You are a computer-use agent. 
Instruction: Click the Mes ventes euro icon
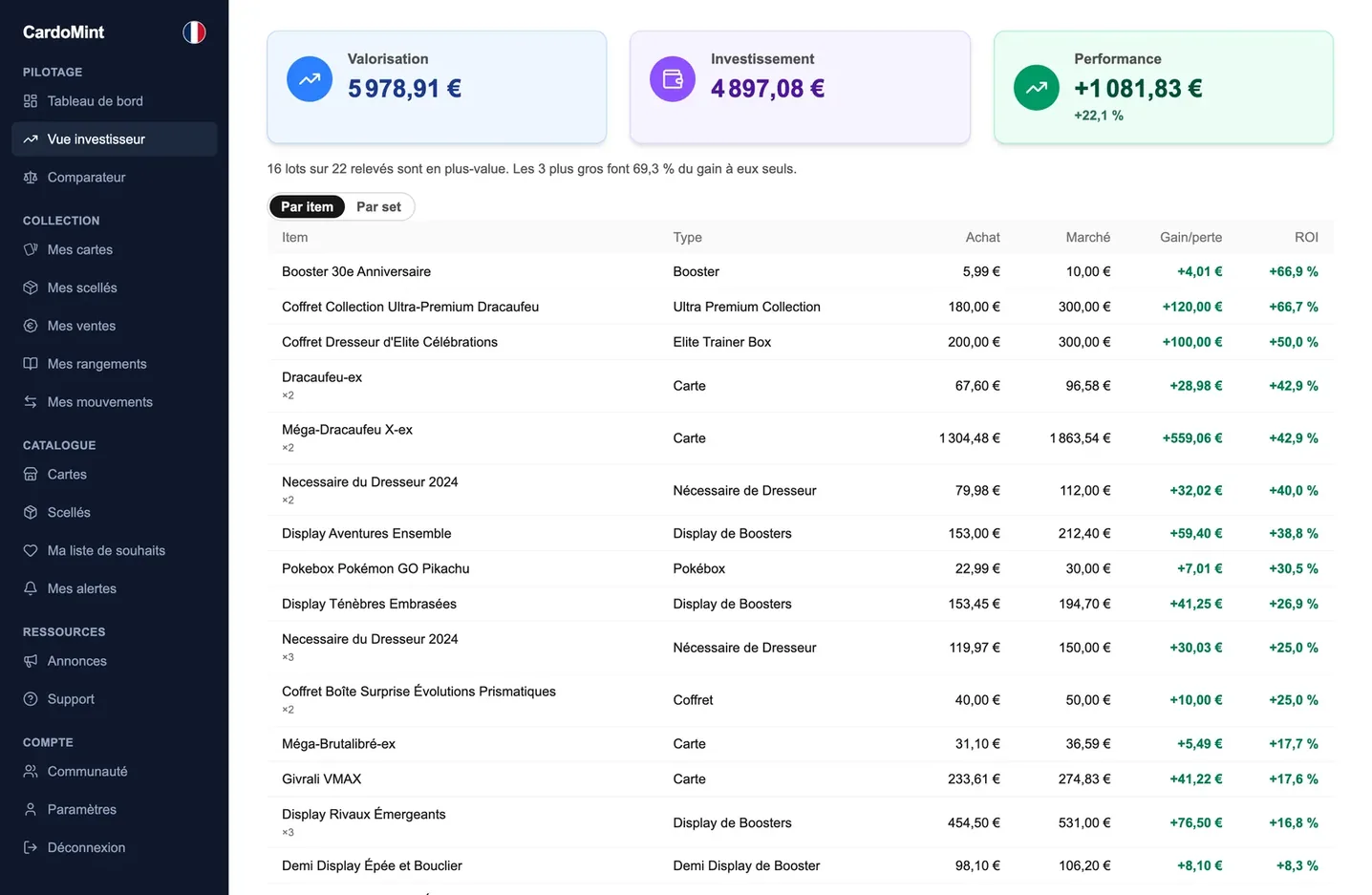click(31, 327)
